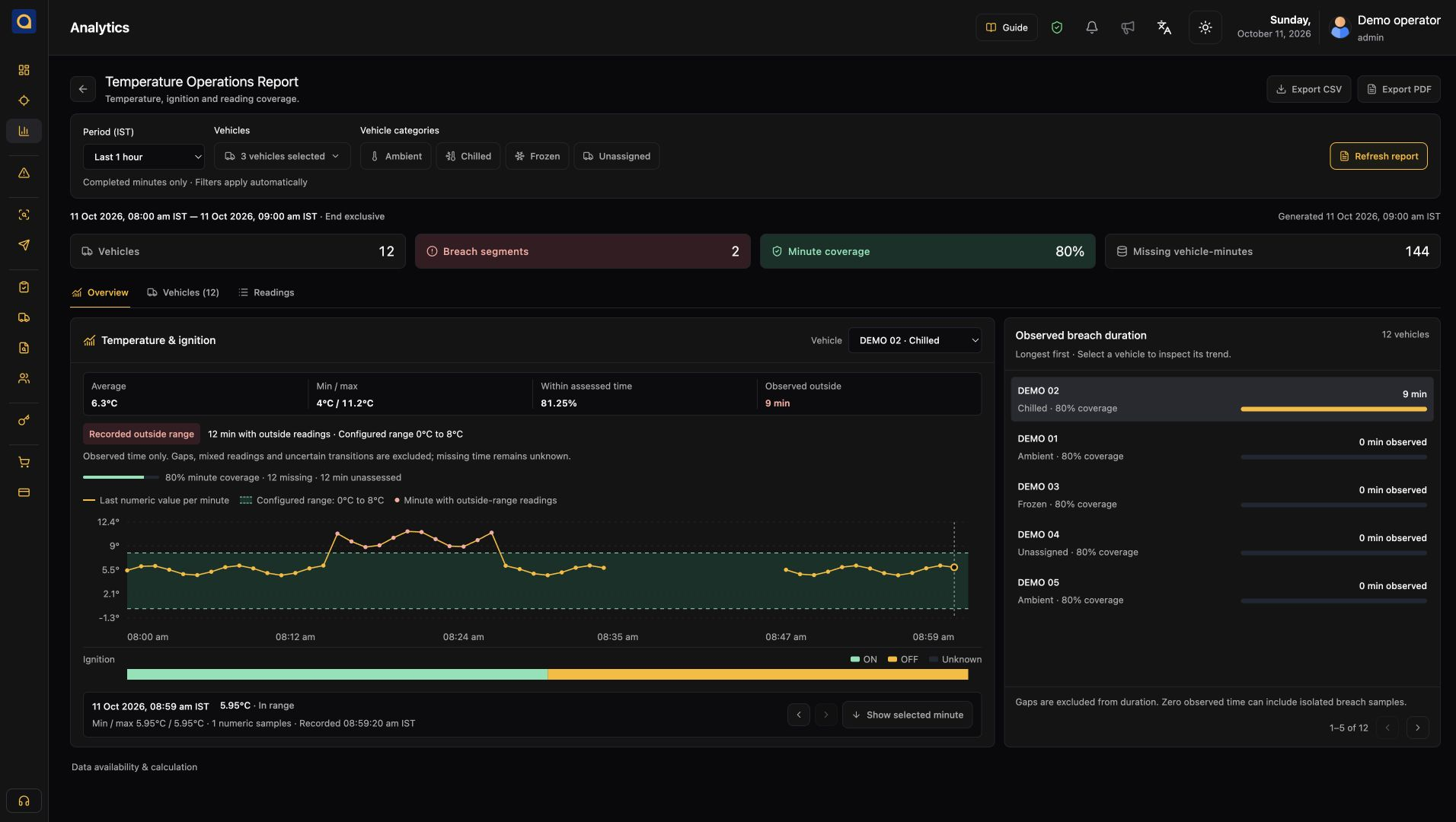Open the headset support icon
This screenshot has width=1456, height=822.
24,801
